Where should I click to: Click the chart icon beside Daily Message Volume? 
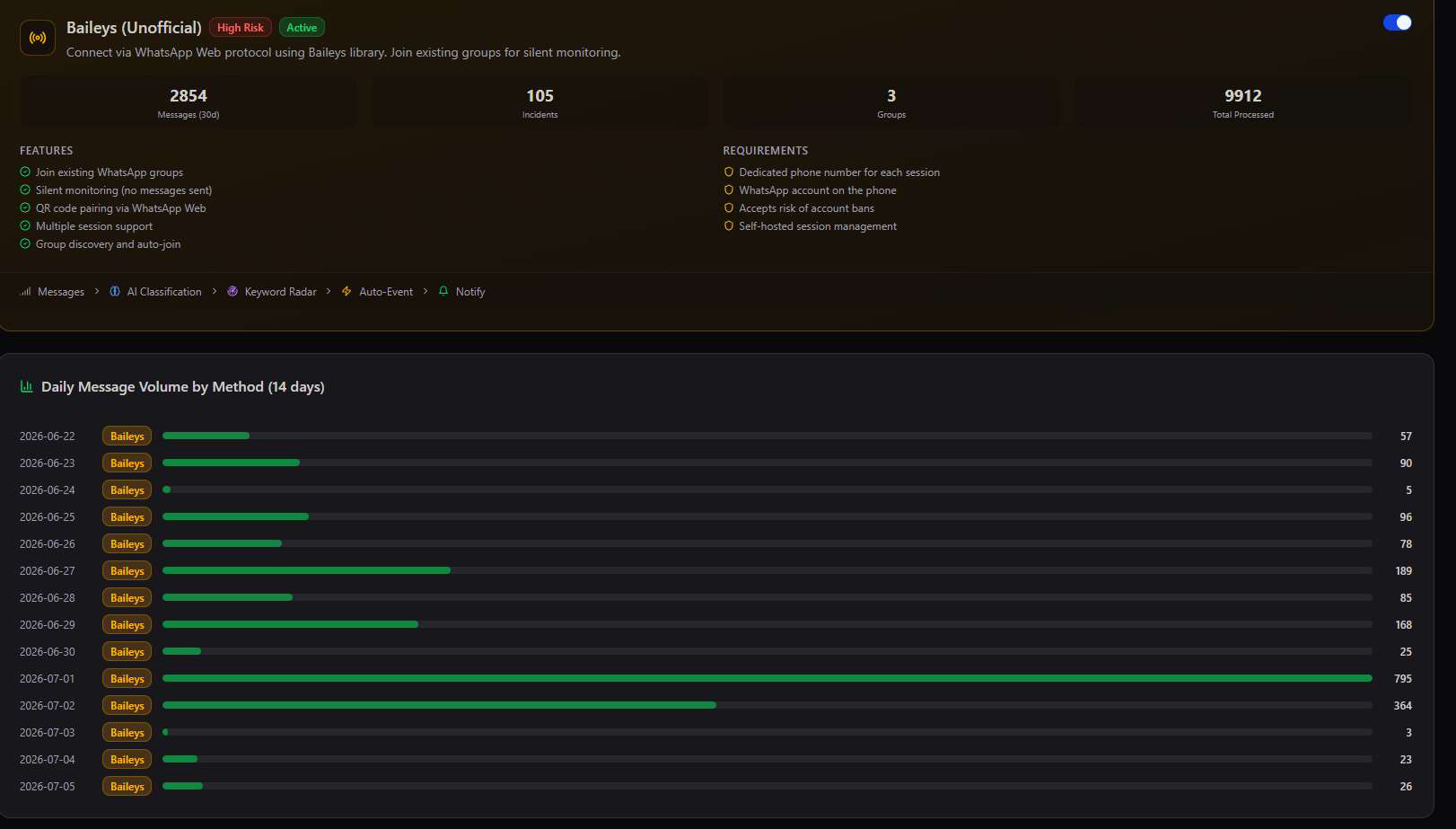[27, 386]
